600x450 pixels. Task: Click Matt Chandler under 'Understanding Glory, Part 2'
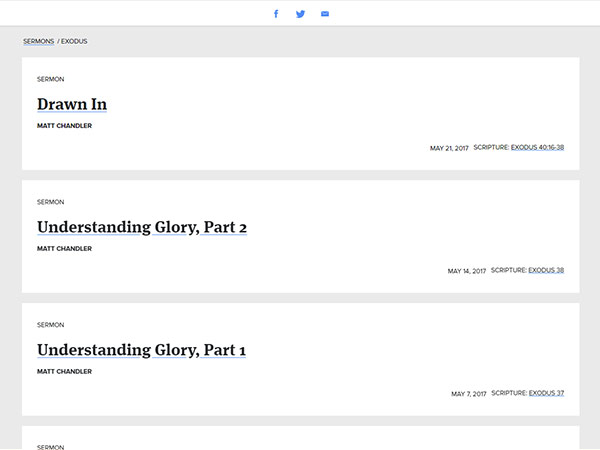(64, 249)
